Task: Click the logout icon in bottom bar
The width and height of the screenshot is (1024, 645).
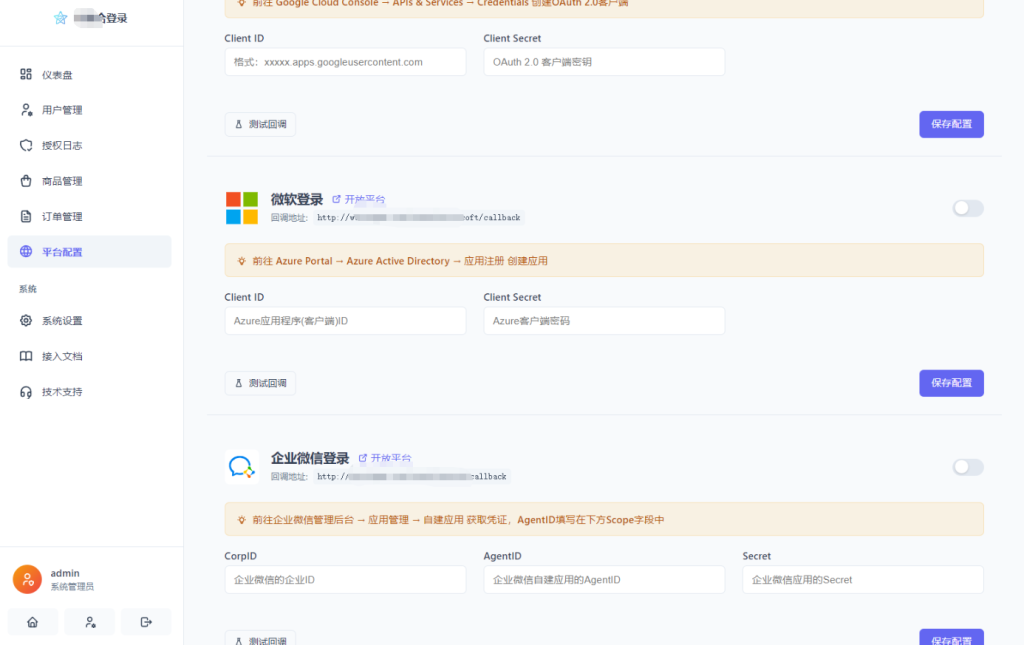Action: pyautogui.click(x=146, y=621)
